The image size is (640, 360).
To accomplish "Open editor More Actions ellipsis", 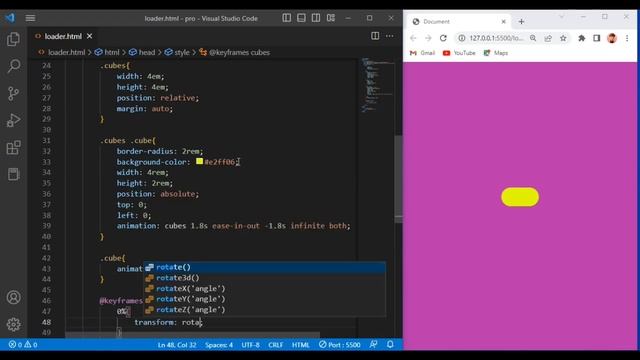I will pos(390,36).
